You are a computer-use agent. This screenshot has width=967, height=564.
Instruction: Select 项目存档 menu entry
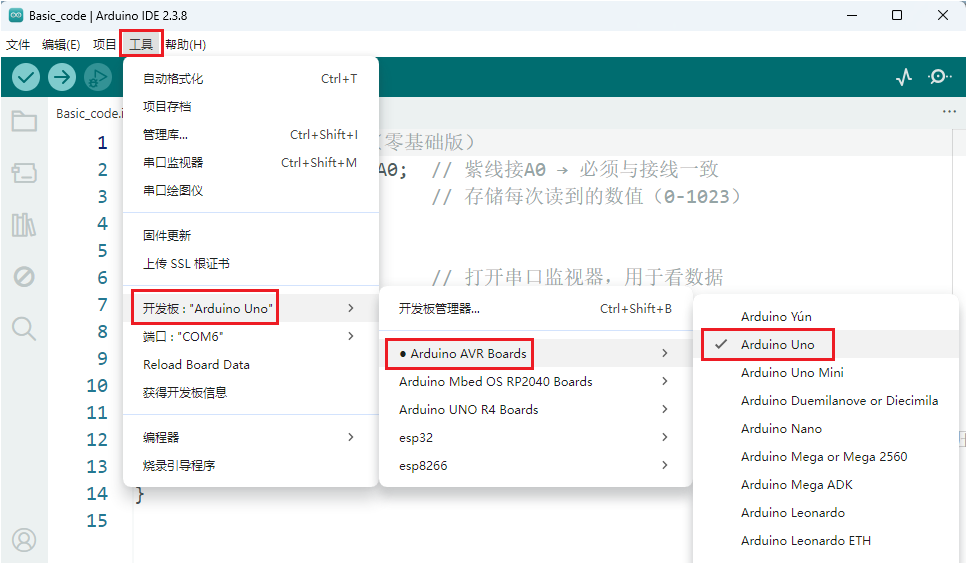click(250, 107)
